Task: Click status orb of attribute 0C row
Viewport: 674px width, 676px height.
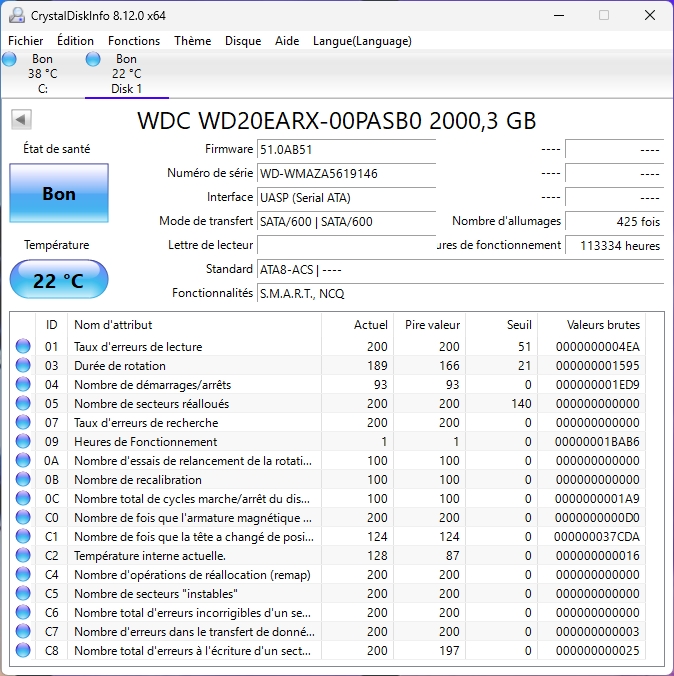Action: click(23, 498)
